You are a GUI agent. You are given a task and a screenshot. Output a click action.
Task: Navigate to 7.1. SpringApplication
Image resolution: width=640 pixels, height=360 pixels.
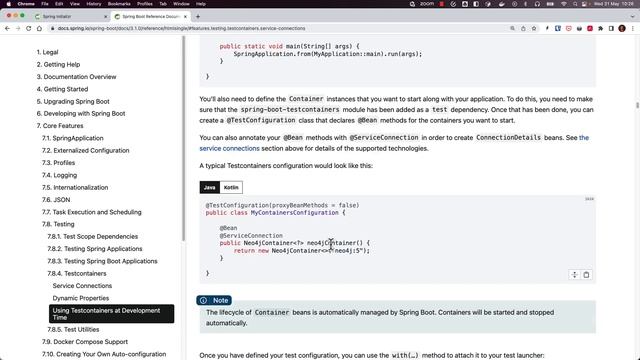[x=73, y=138]
